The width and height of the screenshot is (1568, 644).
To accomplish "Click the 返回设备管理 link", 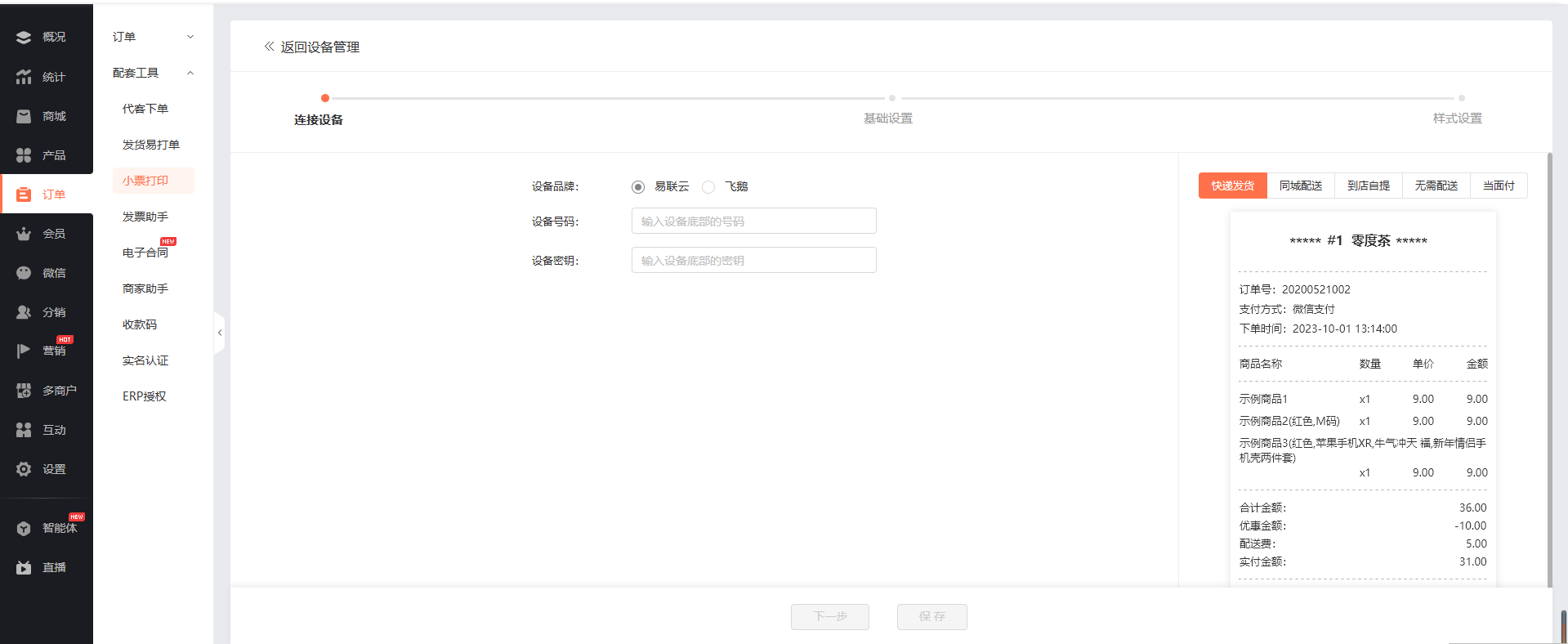I will (x=320, y=47).
